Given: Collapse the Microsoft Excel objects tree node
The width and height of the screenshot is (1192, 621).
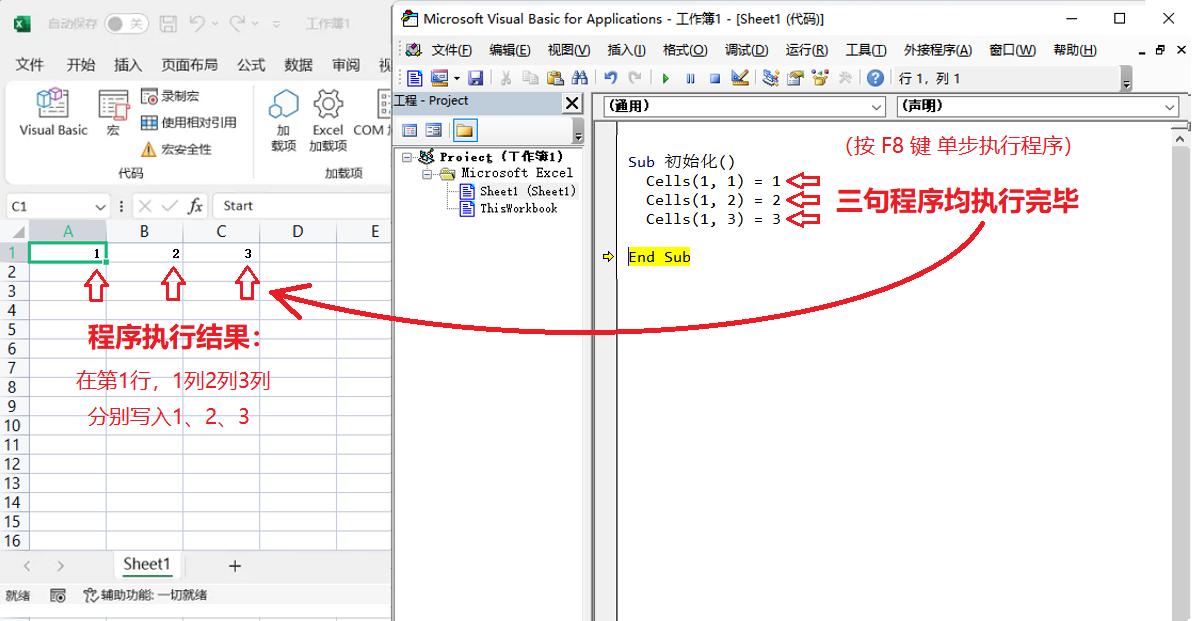Looking at the screenshot, I should [x=427, y=174].
